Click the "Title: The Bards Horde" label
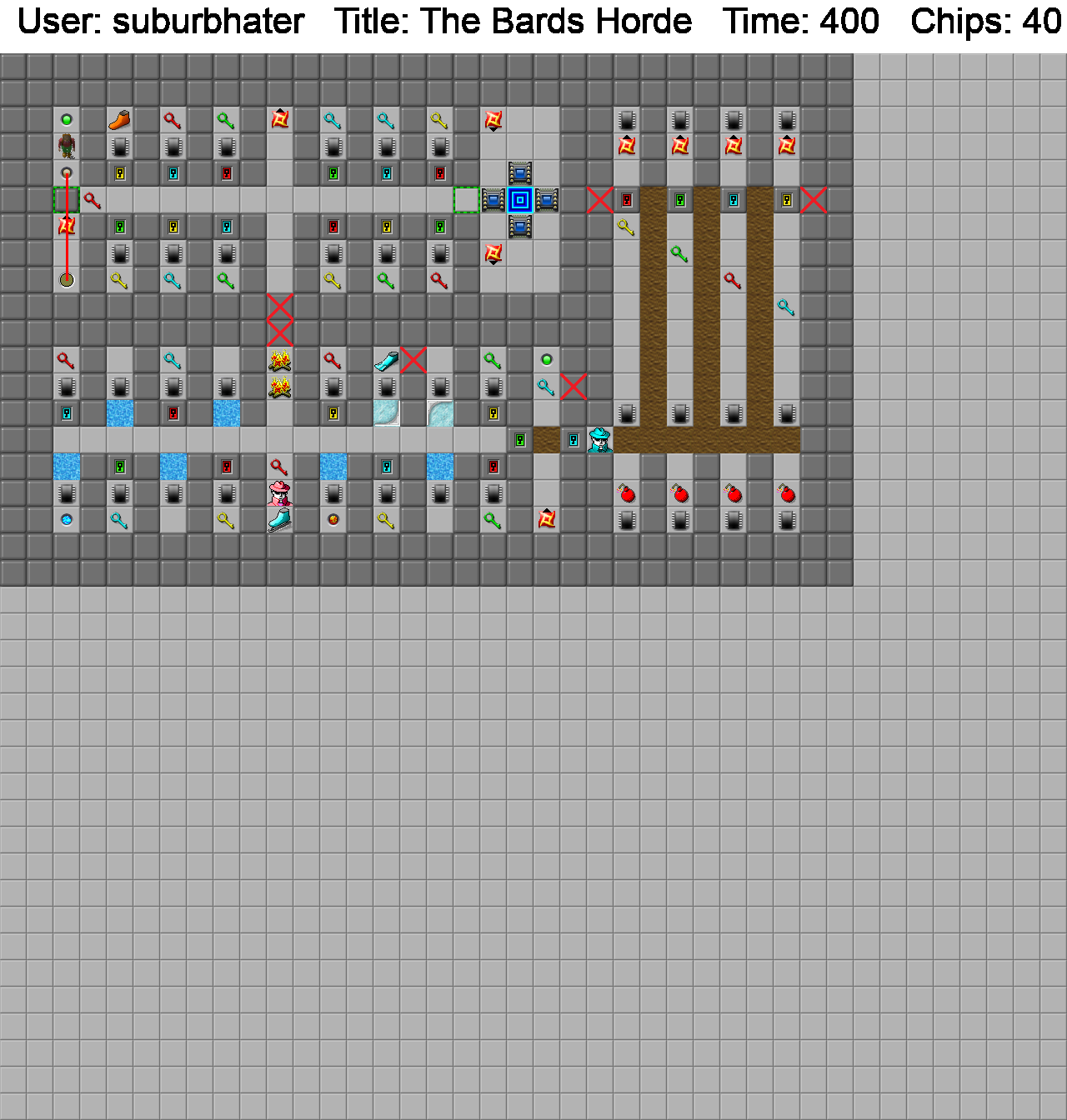1067x1120 pixels. pos(513,22)
